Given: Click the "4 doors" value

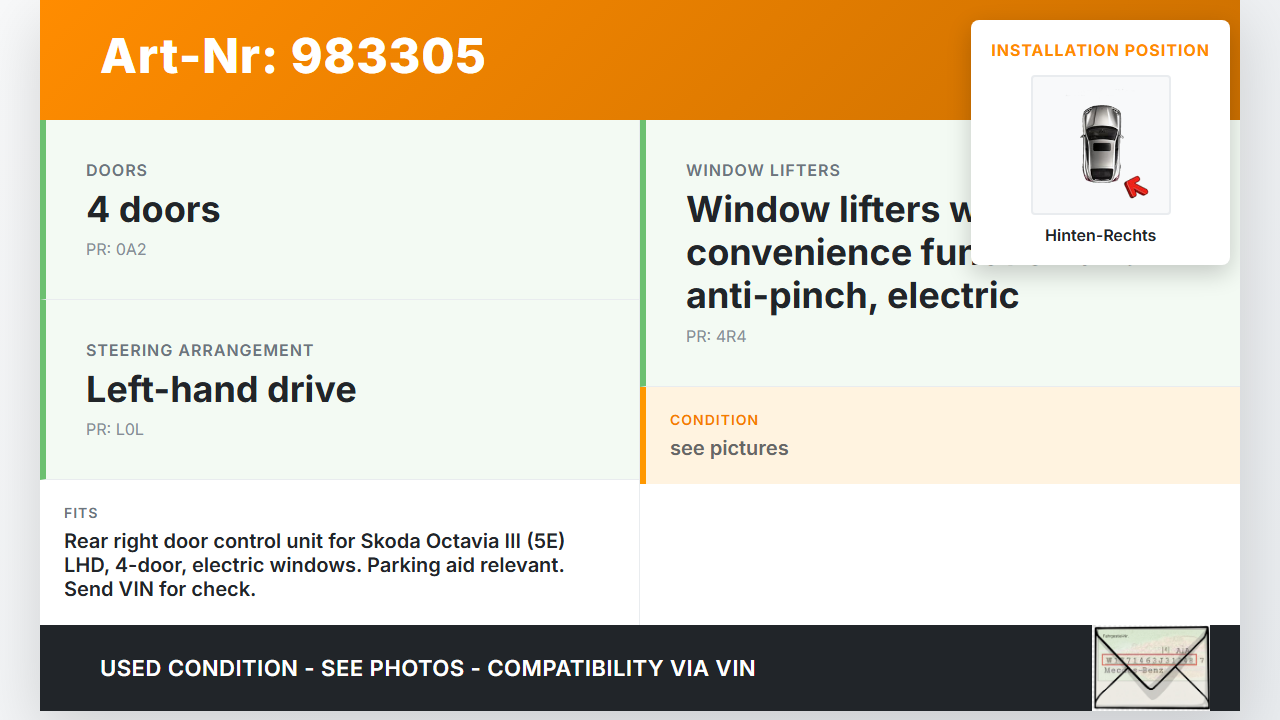Looking at the screenshot, I should pyautogui.click(x=153, y=210).
